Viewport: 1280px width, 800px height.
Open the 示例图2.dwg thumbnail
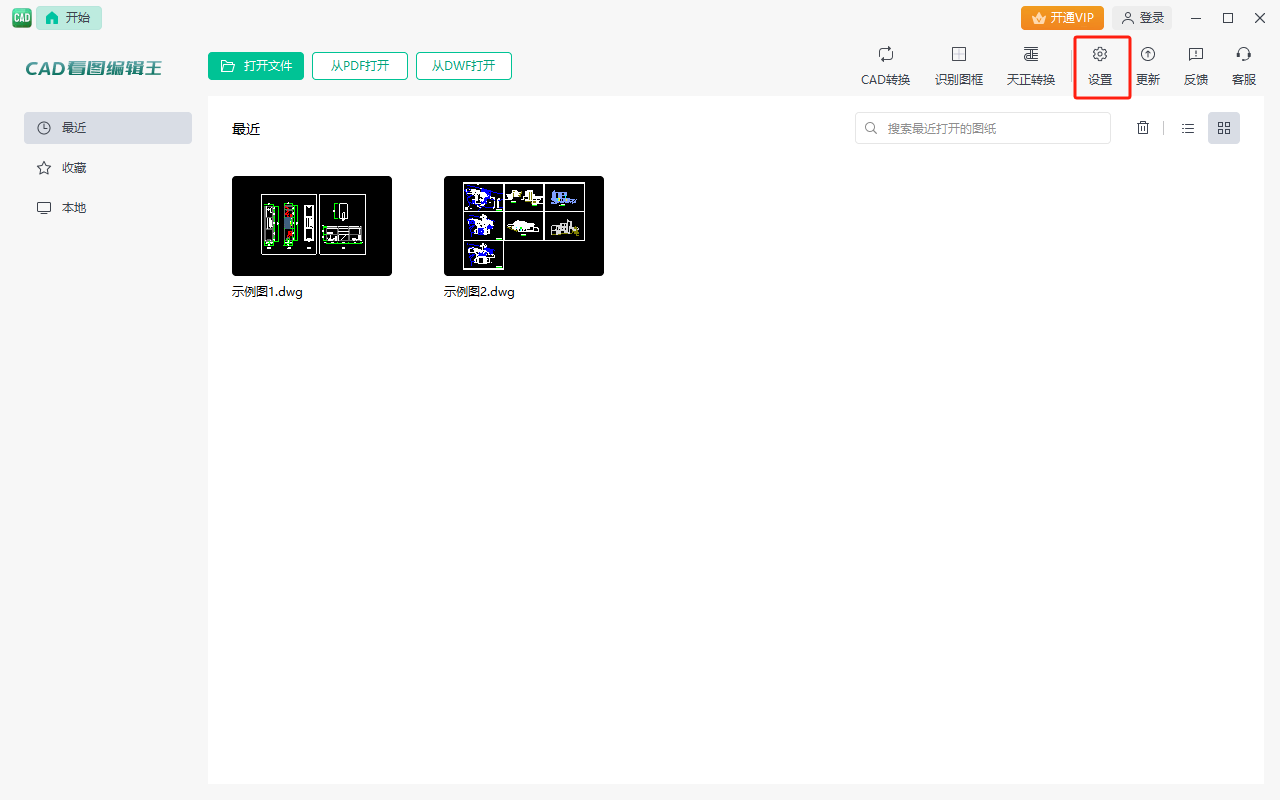click(x=524, y=226)
